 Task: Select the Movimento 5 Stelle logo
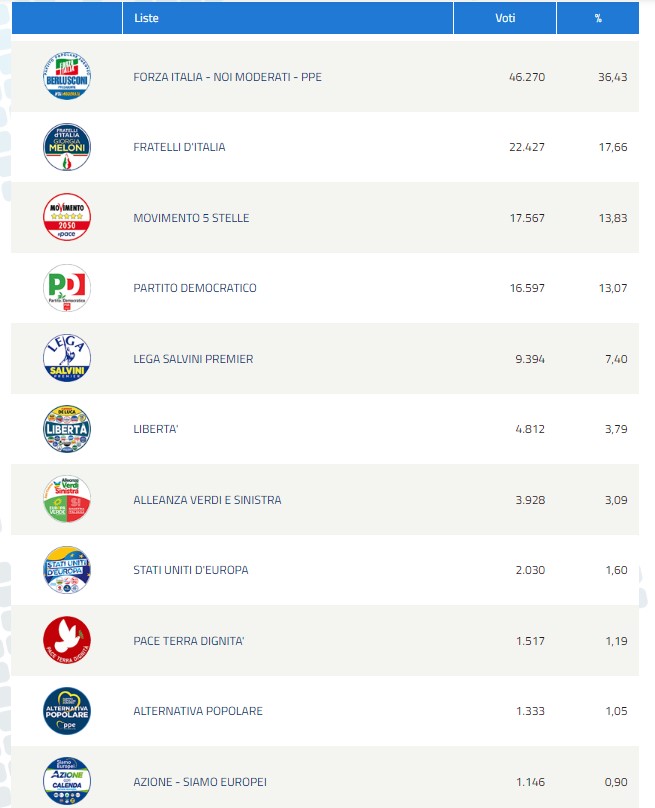pos(67,218)
